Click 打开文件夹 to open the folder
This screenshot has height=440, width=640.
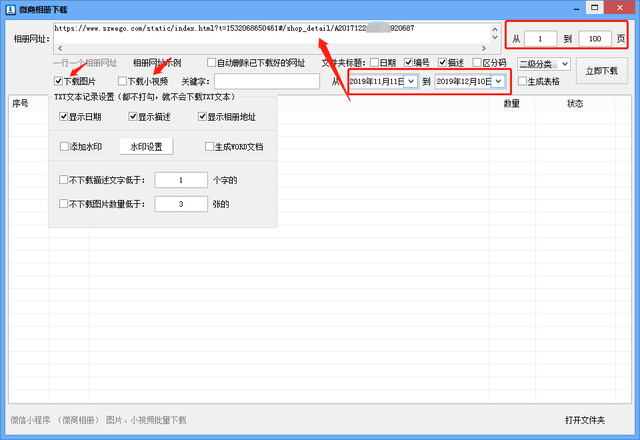[584, 419]
